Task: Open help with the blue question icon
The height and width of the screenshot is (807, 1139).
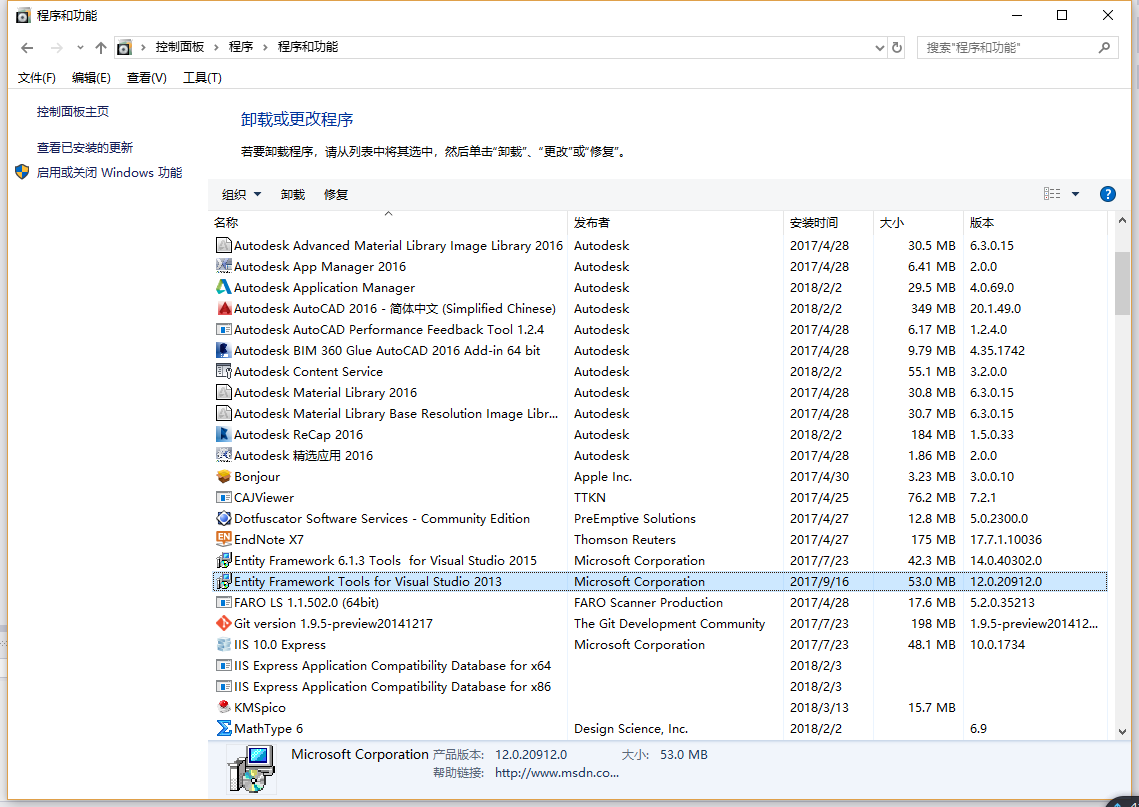Action: coord(1108,194)
